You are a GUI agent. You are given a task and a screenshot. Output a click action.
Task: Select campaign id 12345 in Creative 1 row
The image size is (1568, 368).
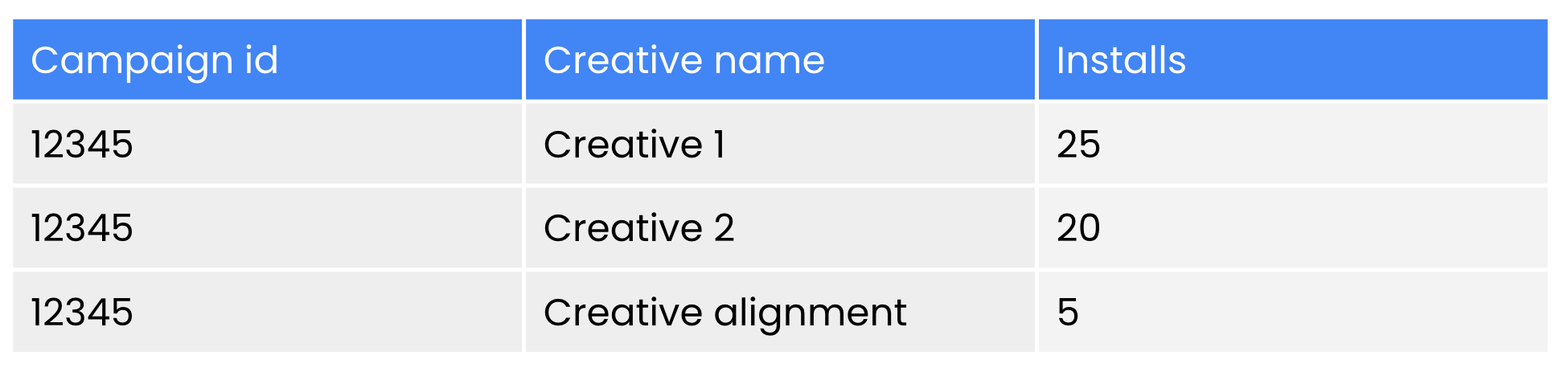[82, 145]
